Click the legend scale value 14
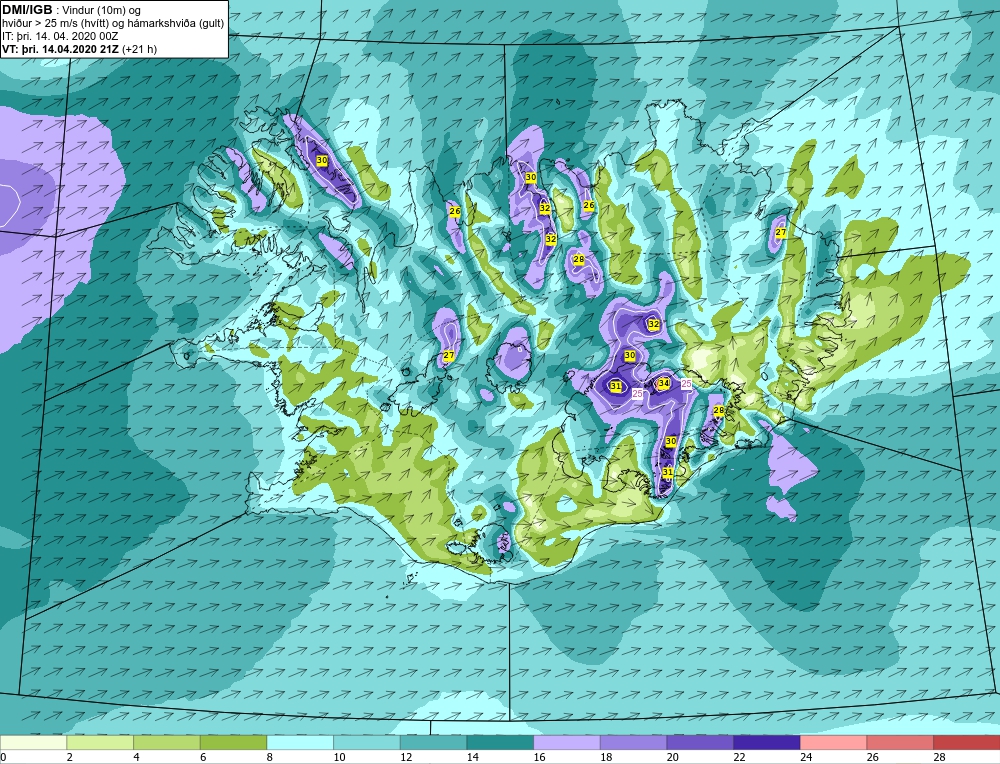 coord(473,757)
